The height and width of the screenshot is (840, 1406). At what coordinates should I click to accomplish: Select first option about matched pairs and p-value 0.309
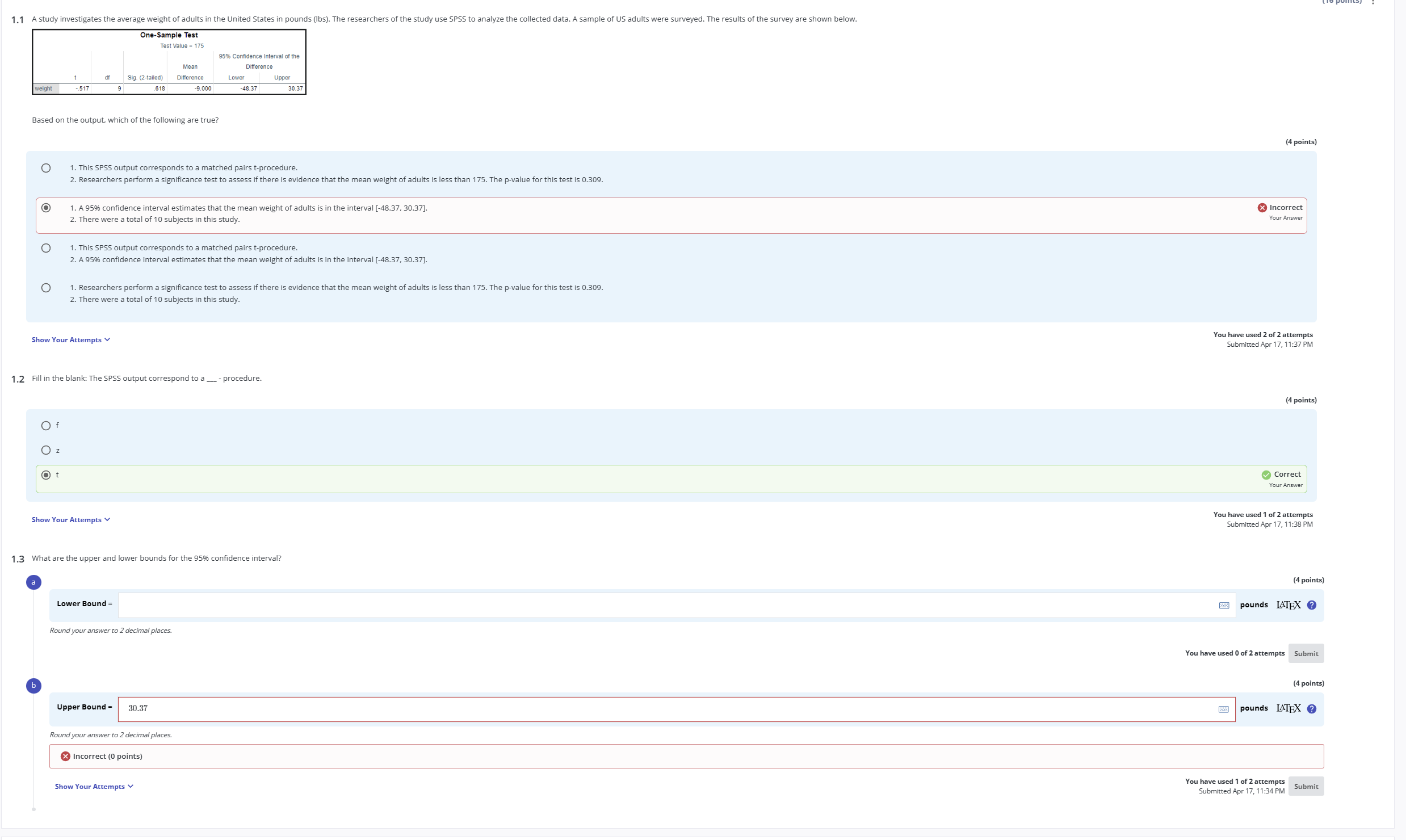(46, 168)
